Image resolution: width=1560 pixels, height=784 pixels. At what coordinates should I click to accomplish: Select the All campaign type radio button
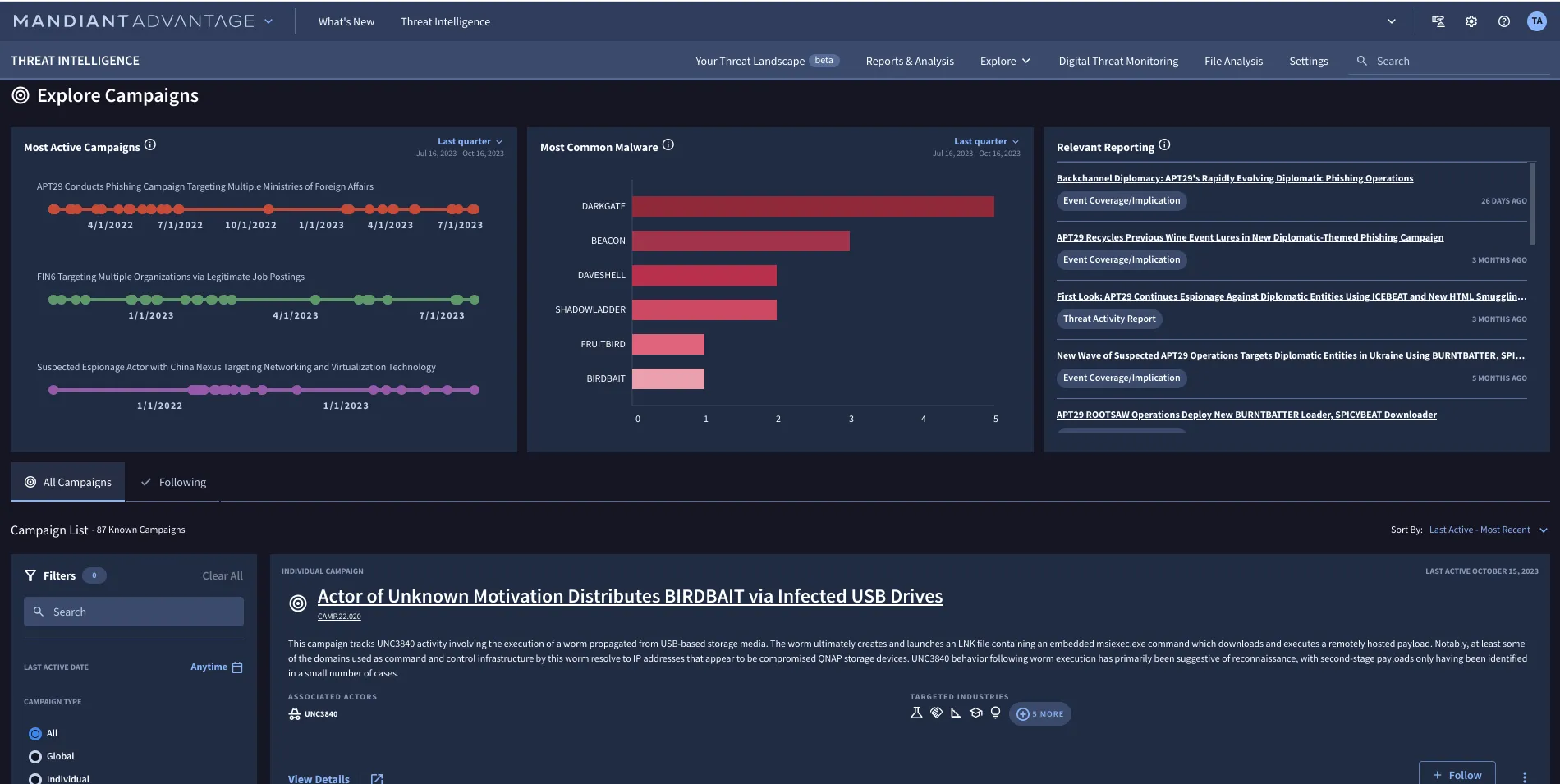pos(35,734)
